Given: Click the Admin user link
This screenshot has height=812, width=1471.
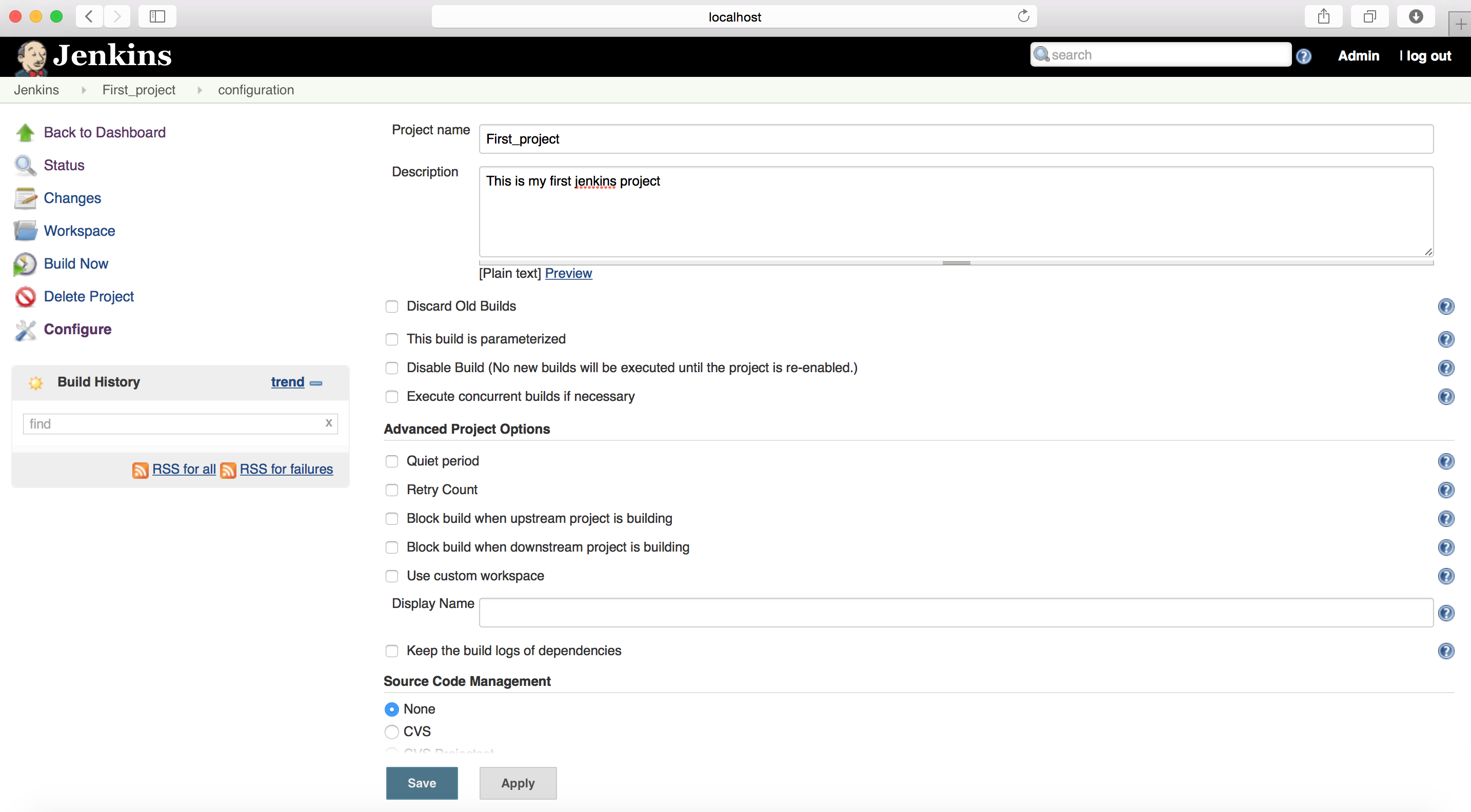Looking at the screenshot, I should pos(1359,56).
